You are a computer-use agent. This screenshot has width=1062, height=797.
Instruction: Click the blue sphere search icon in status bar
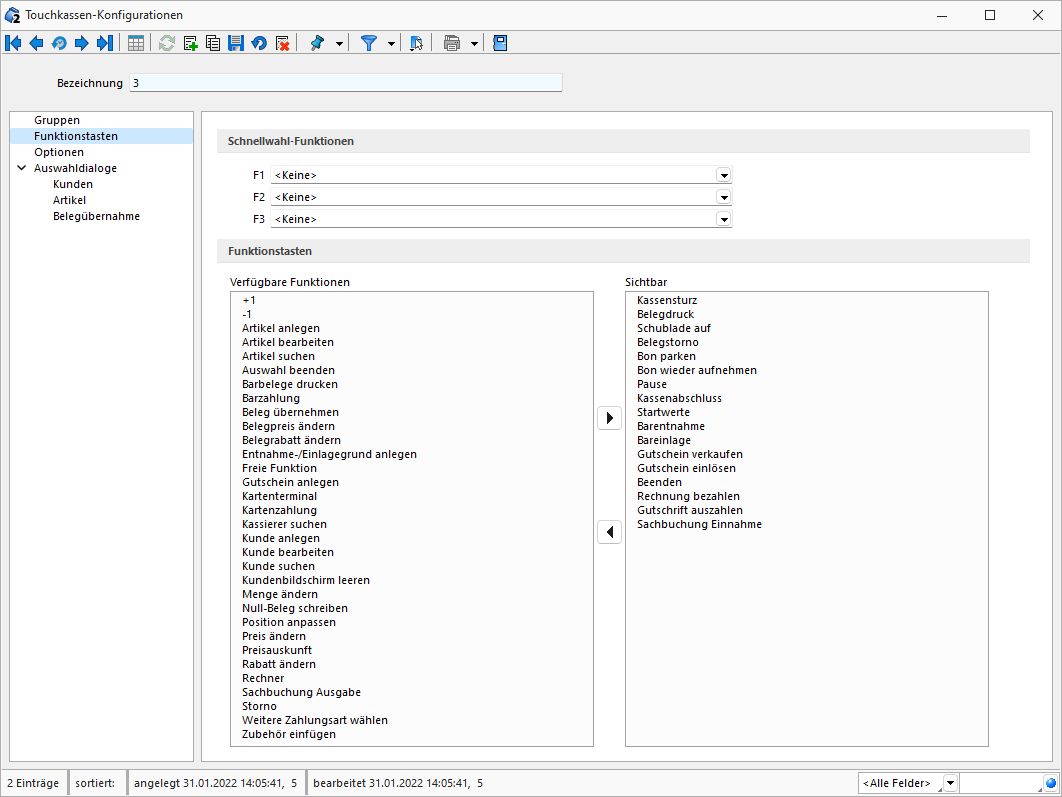click(x=1050, y=783)
